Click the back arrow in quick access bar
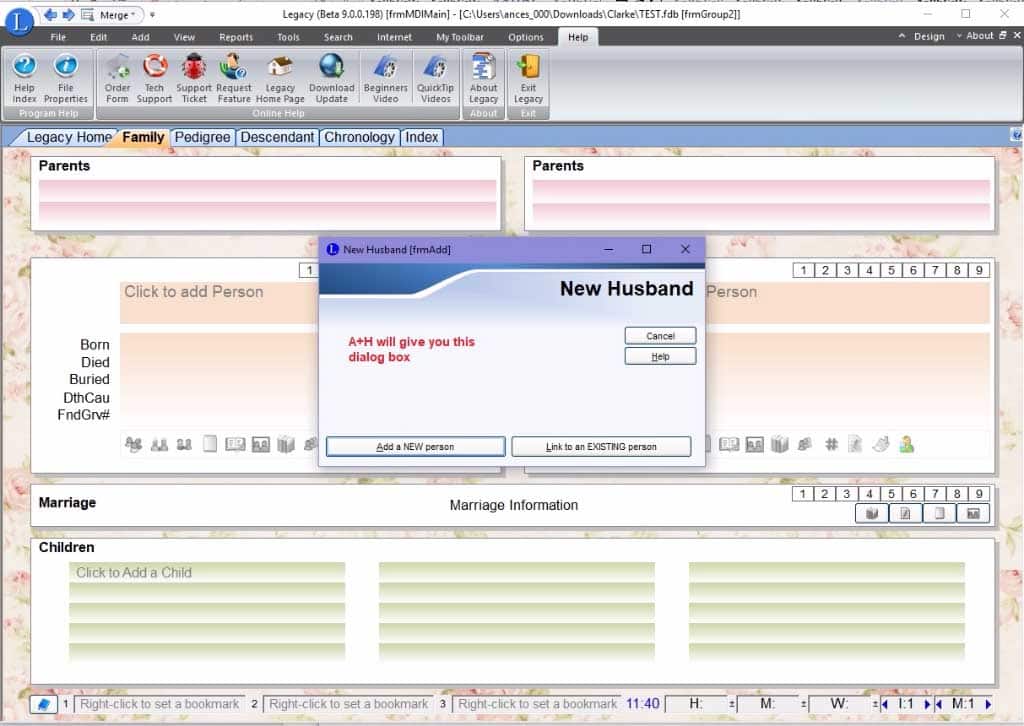This screenshot has width=1024, height=726. [x=50, y=14]
